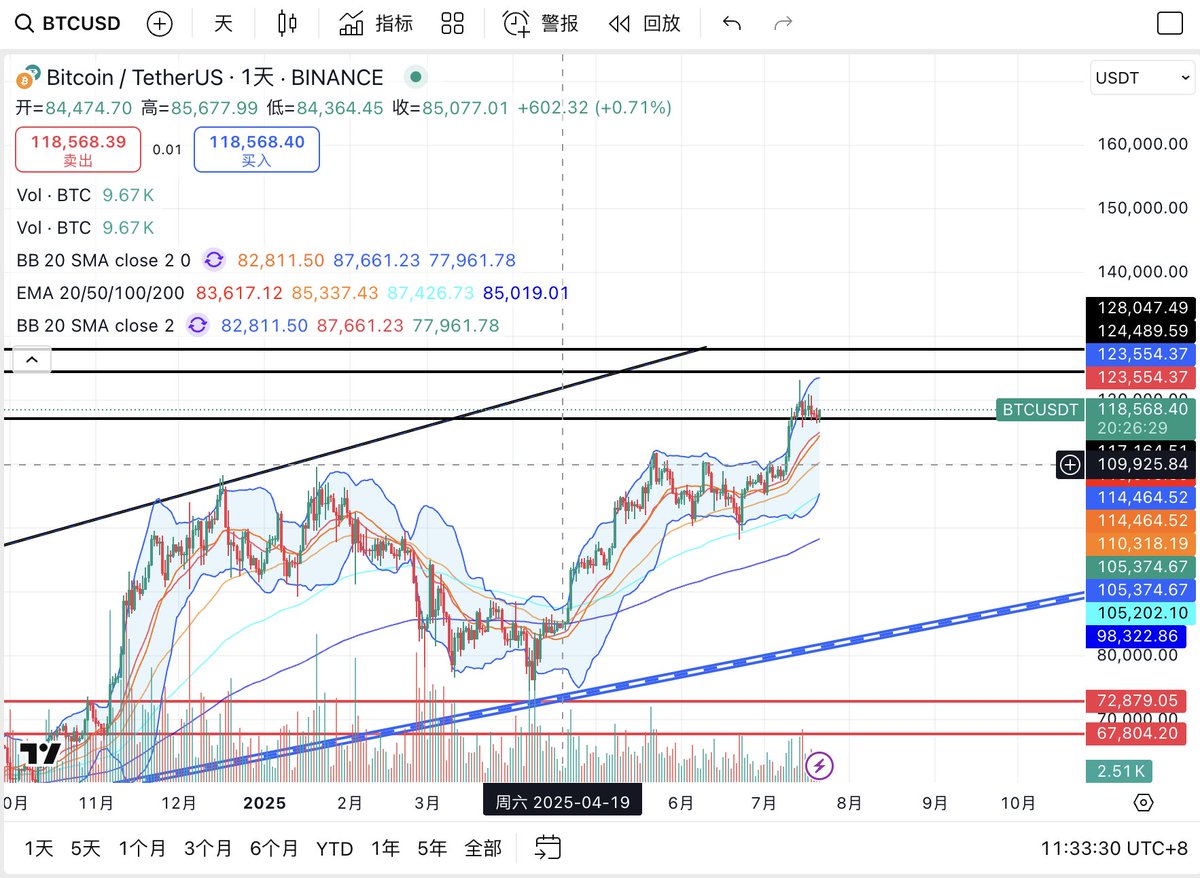Select the 5年 time range

tap(432, 849)
